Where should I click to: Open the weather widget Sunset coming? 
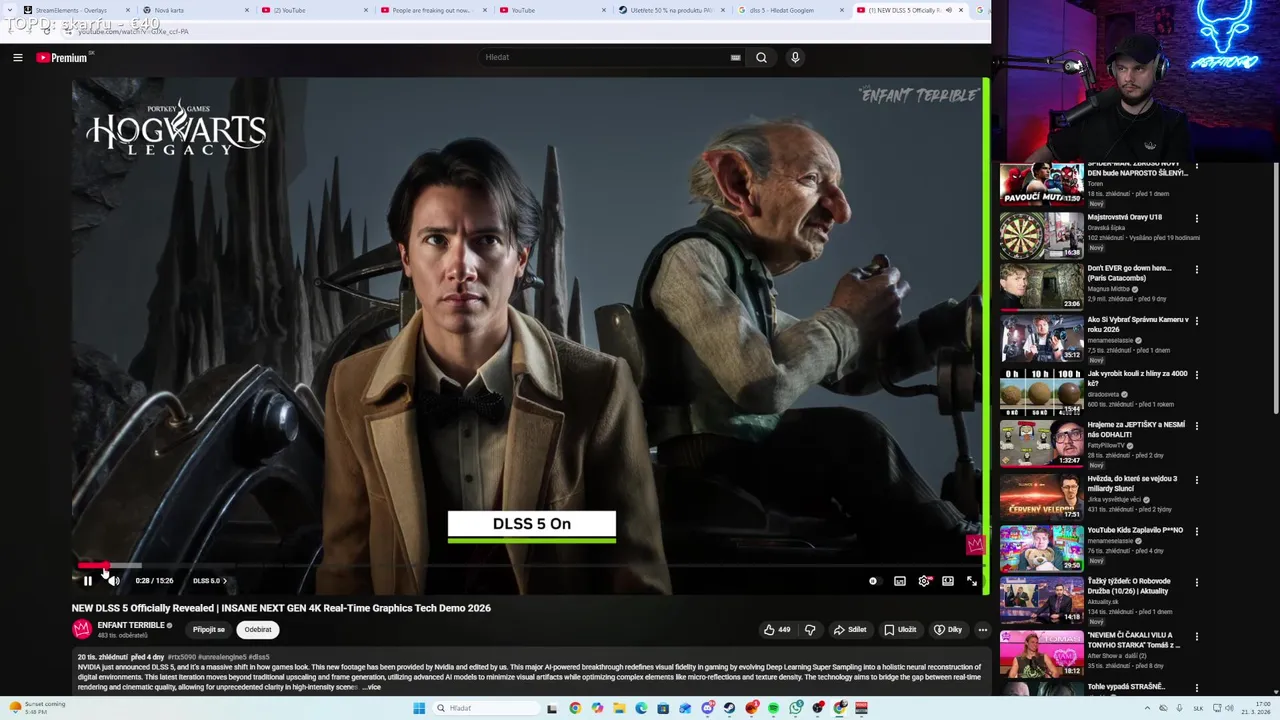(38, 707)
